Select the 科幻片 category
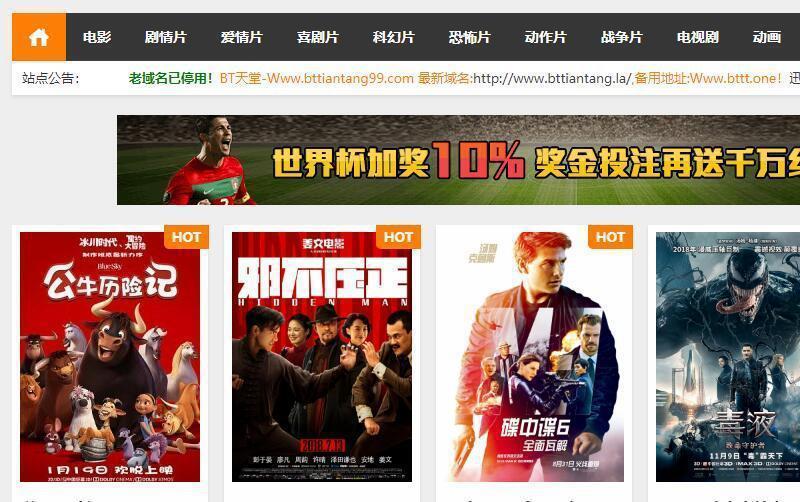The image size is (800, 502). tap(394, 37)
